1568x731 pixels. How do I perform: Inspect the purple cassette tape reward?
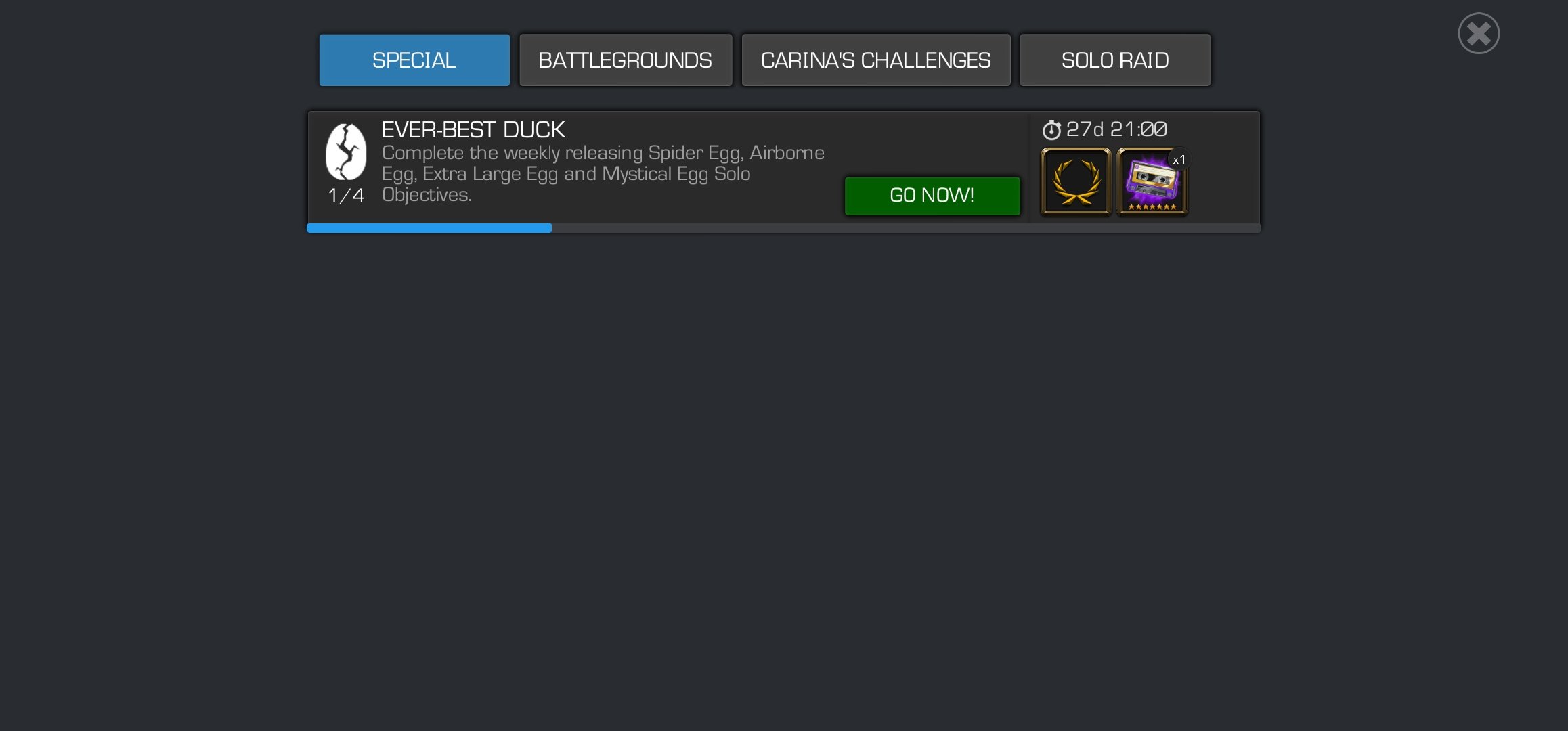(x=1152, y=181)
